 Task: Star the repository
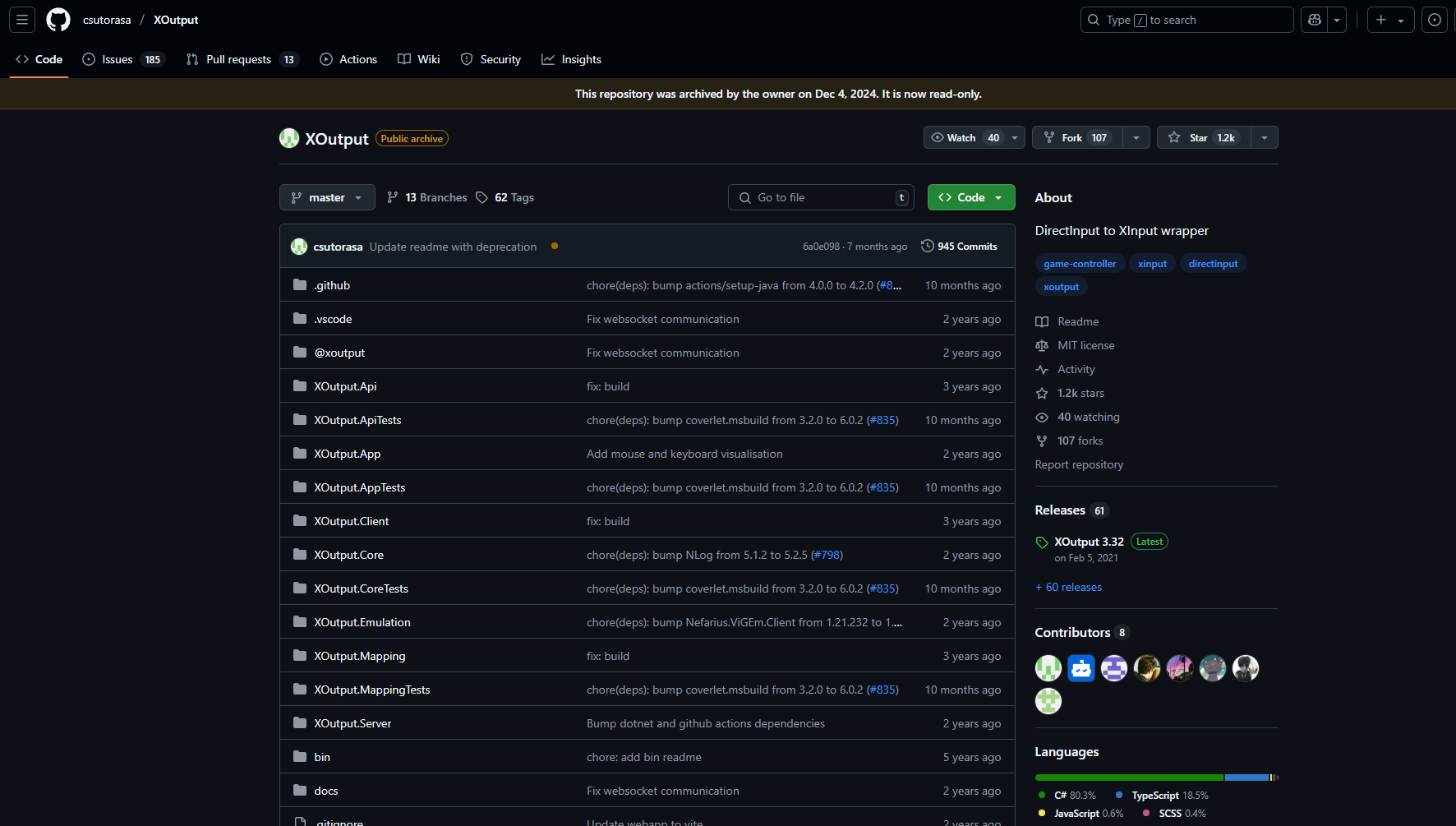tap(1204, 137)
